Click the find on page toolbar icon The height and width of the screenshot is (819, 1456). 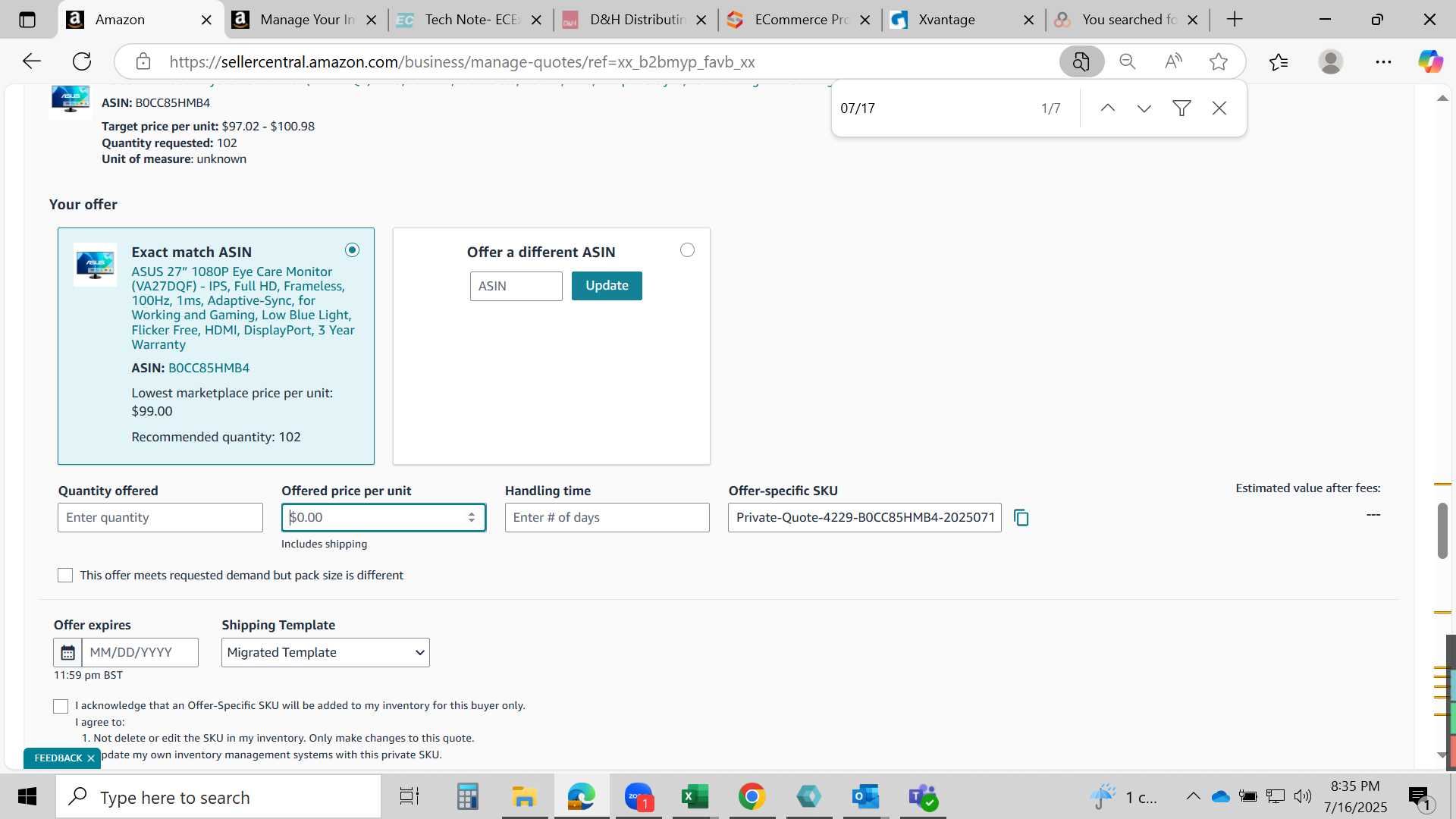pyautogui.click(x=1081, y=61)
